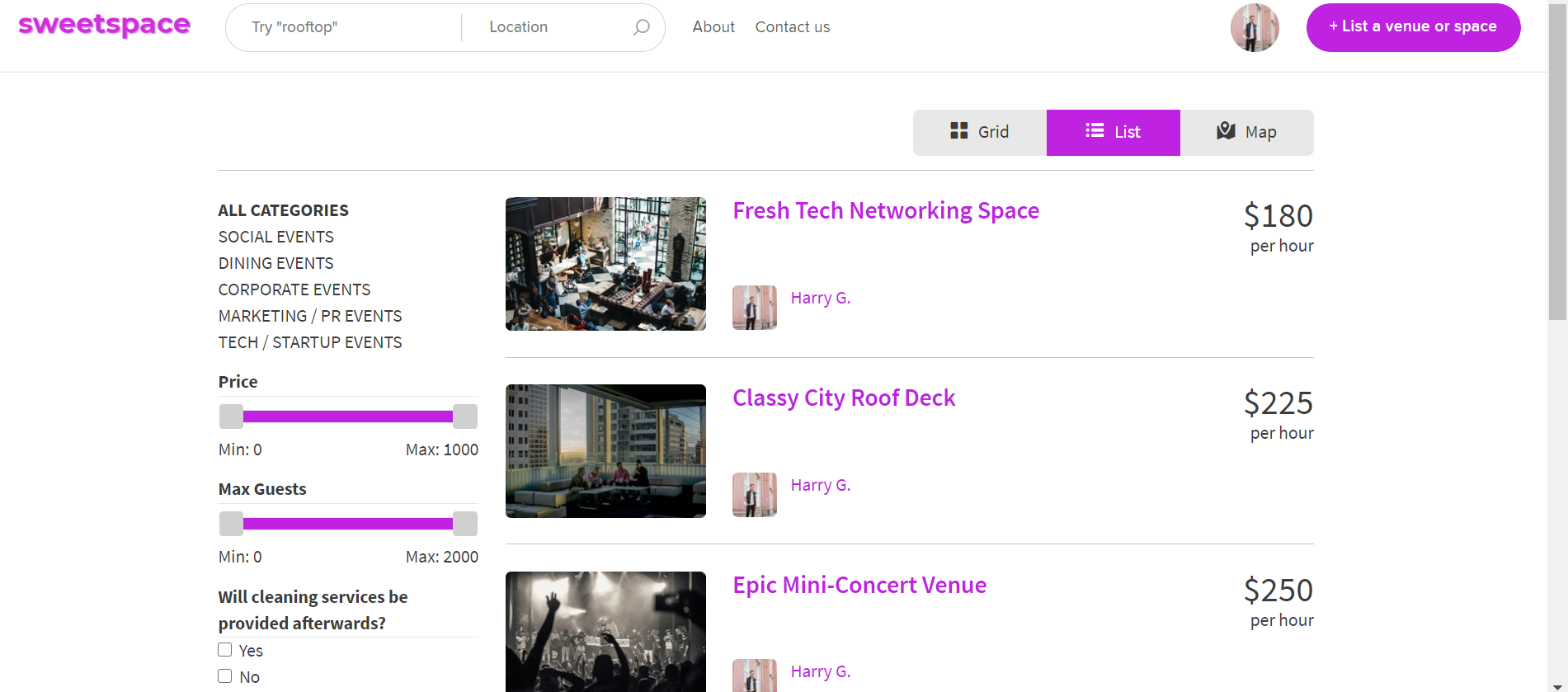Image resolution: width=1568 pixels, height=692 pixels.
Task: Open the Classy City Roof Deck photo
Action: [605, 451]
